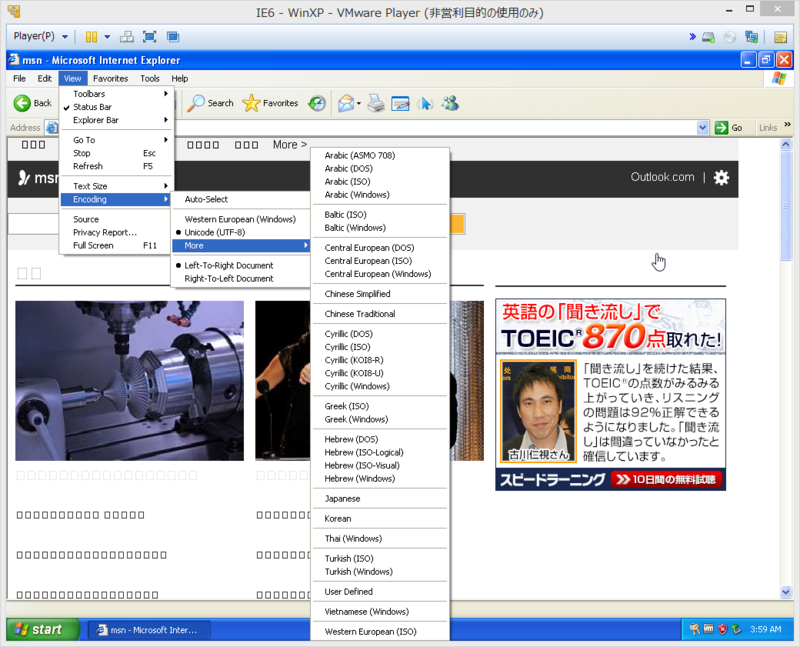The height and width of the screenshot is (647, 800).
Task: Open the Tools menu
Action: coord(149,79)
